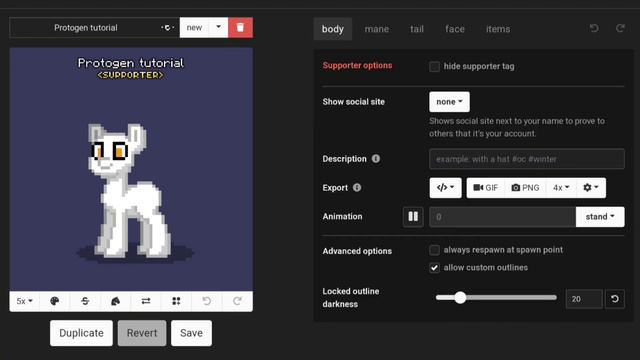This screenshot has height=360, width=640.
Task: Switch to the mane tab
Action: click(x=377, y=29)
